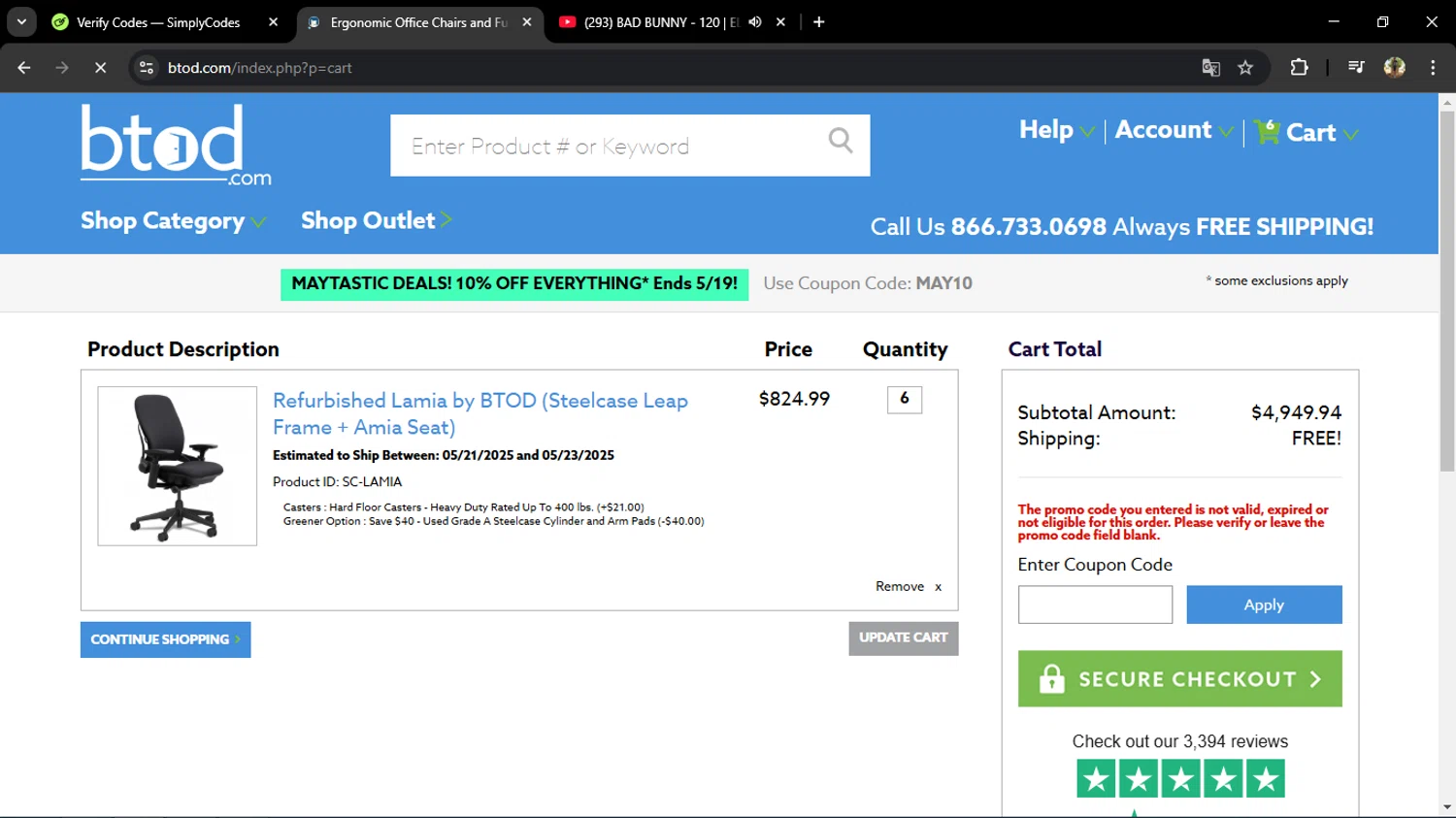Screen dimensions: 1456x818
Task: Open Chrome three-dot menu
Action: (x=1433, y=68)
